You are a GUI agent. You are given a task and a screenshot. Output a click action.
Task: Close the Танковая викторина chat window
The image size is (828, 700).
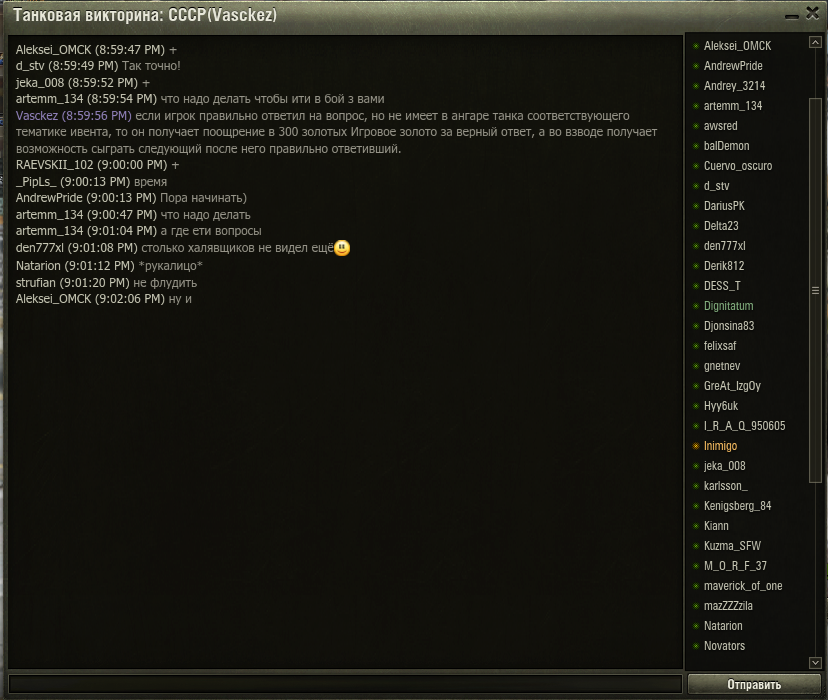(813, 13)
